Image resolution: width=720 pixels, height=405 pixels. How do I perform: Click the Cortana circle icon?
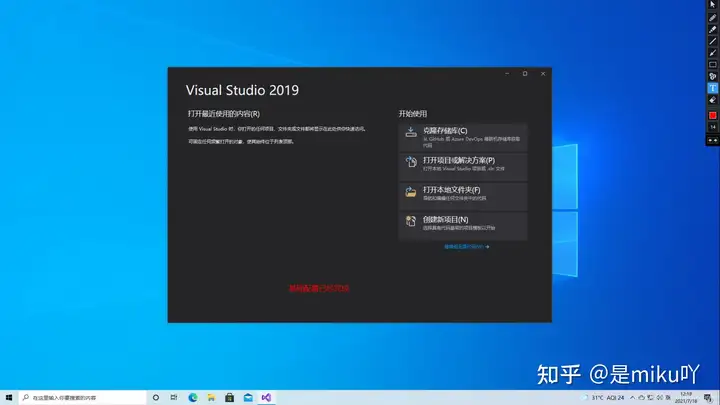pyautogui.click(x=156, y=397)
